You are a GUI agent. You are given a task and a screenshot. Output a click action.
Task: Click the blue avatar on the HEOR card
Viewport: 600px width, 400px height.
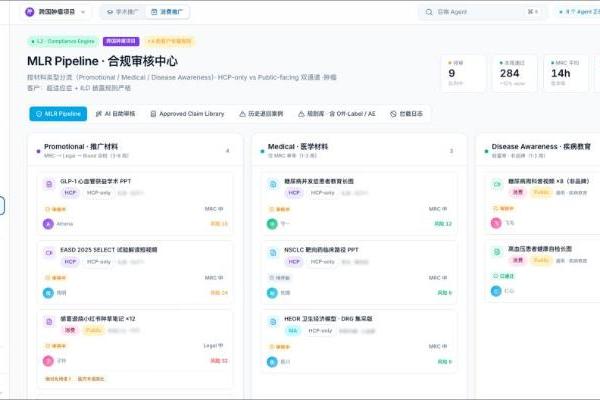pyautogui.click(x=272, y=362)
